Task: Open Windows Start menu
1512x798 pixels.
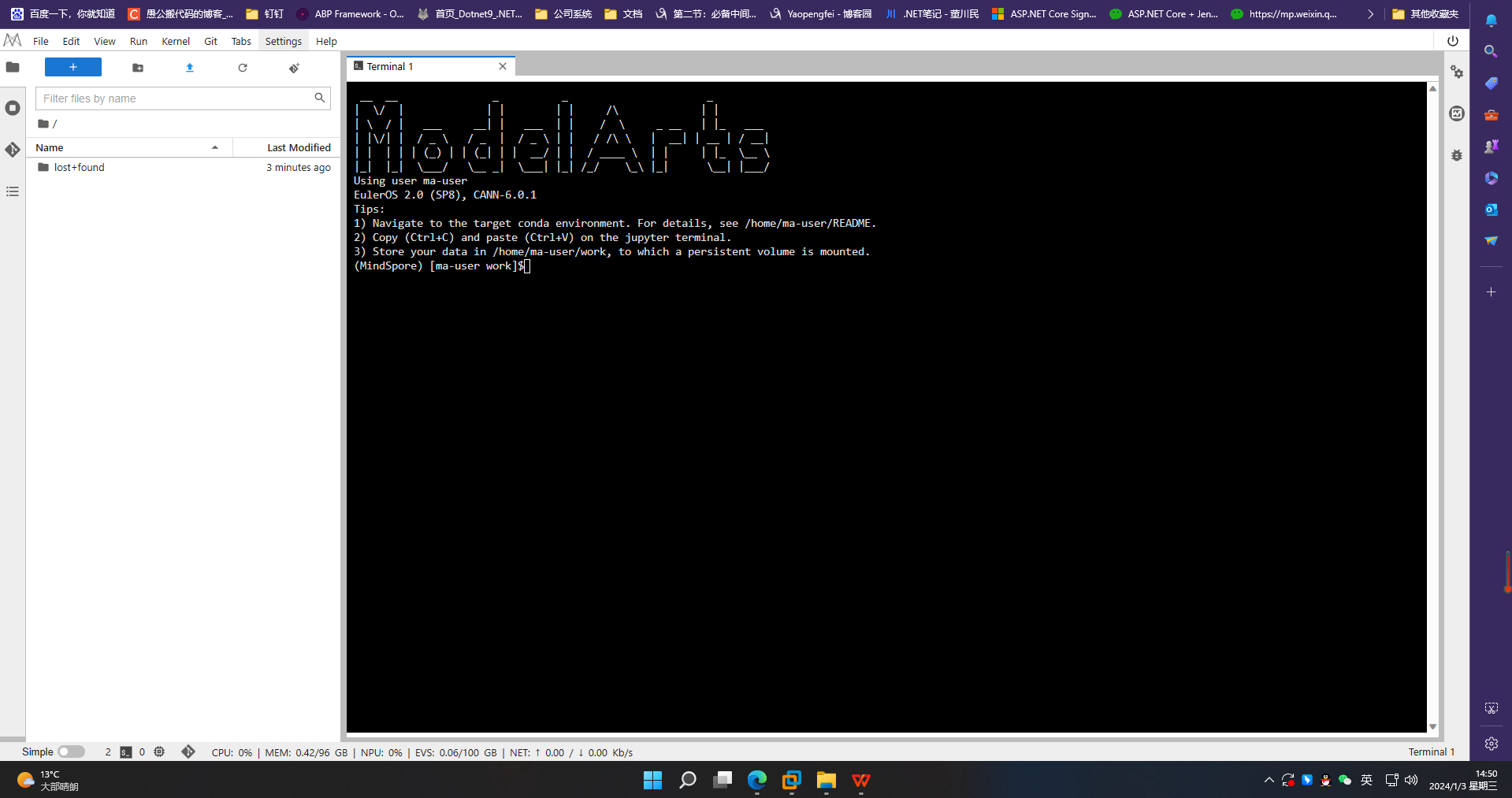Action: coord(652,780)
